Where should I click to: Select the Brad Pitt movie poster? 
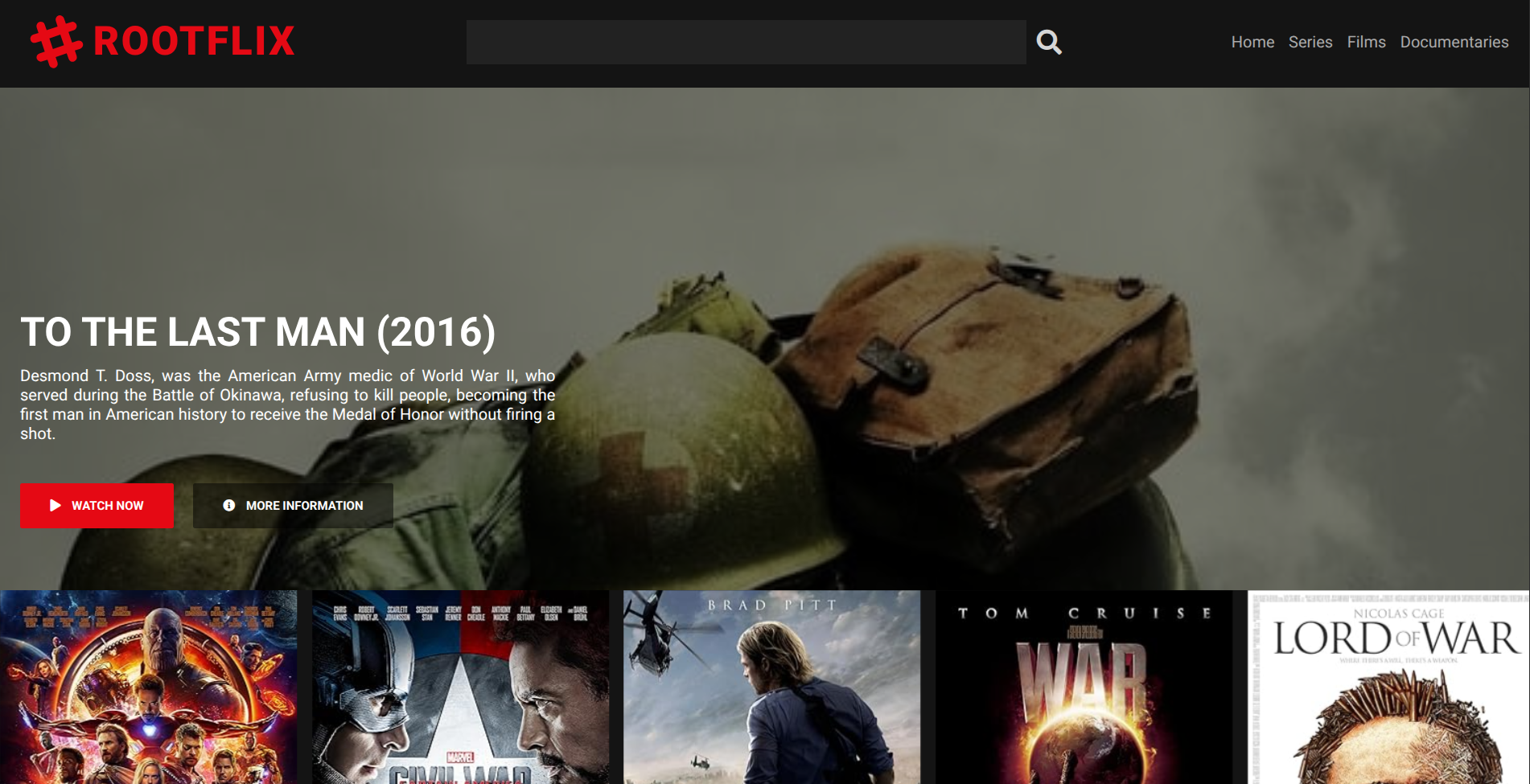tap(771, 688)
